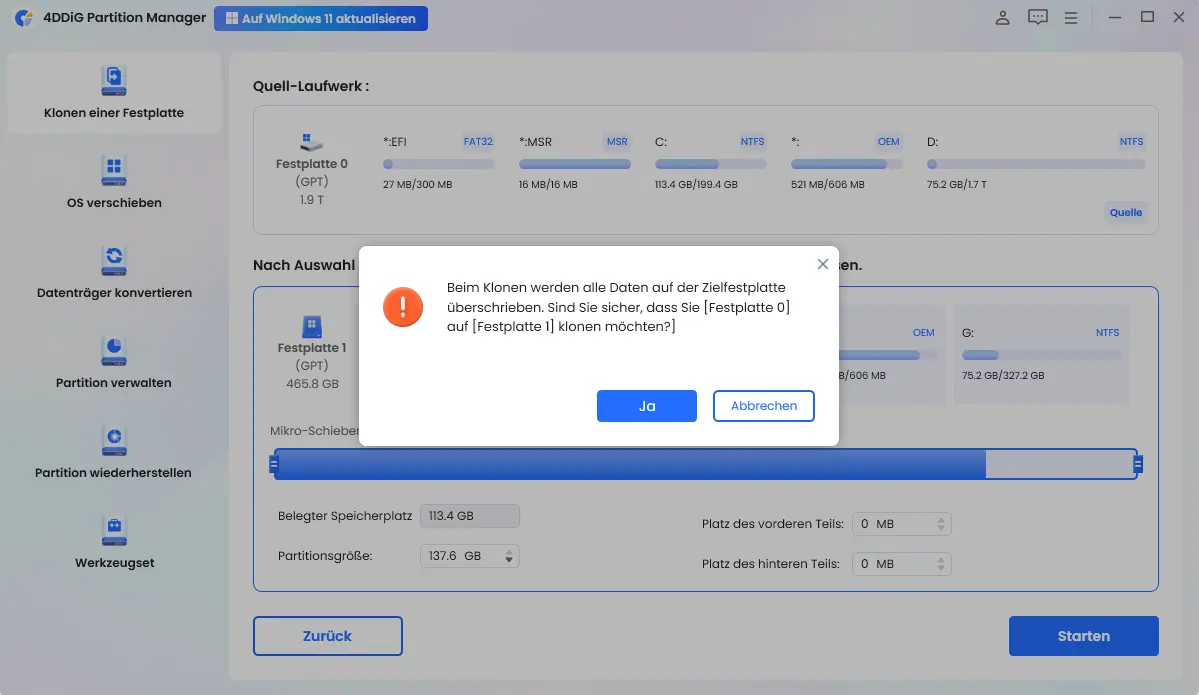Select the G: target partition

click(x=1041, y=354)
